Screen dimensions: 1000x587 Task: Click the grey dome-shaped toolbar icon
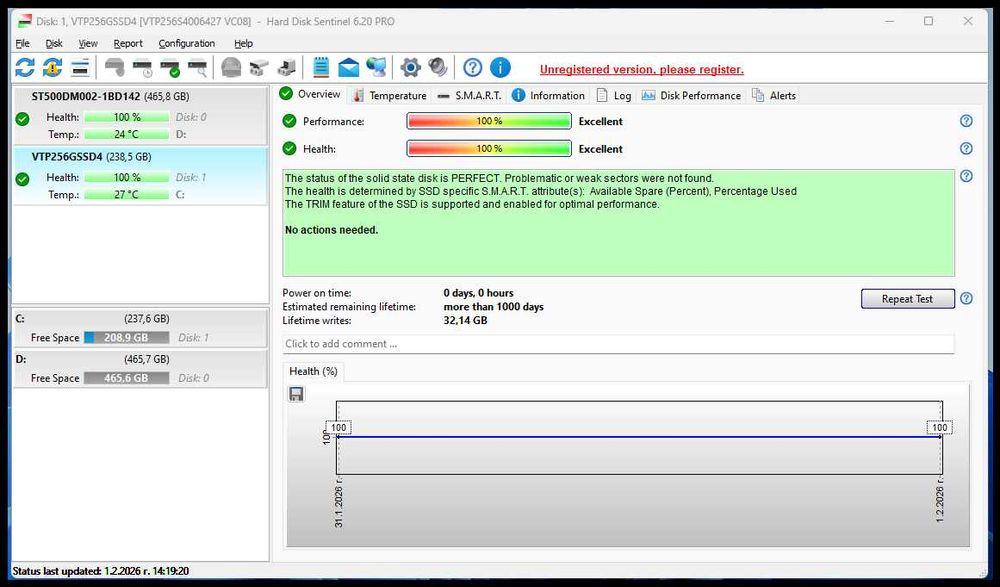click(231, 67)
